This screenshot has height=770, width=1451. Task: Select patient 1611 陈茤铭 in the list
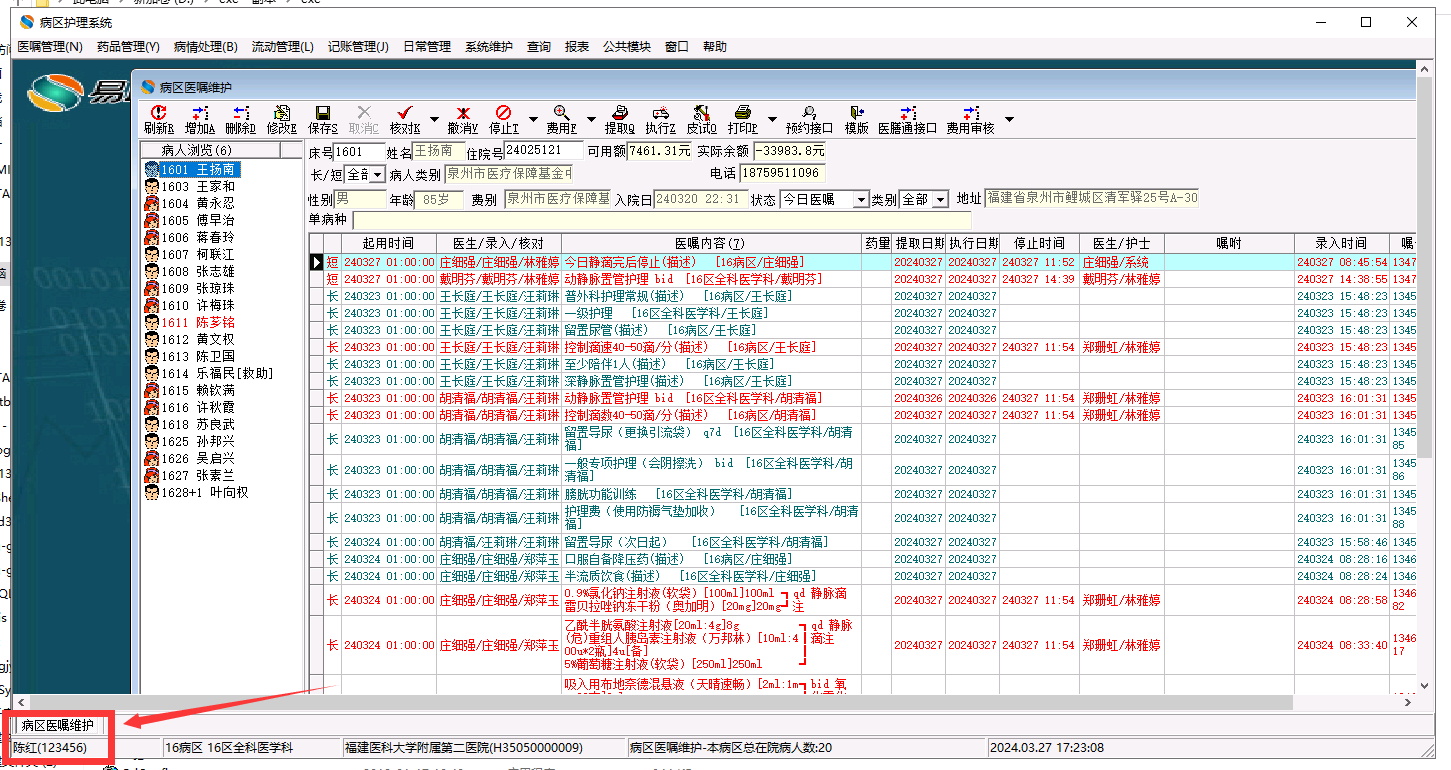[x=198, y=323]
